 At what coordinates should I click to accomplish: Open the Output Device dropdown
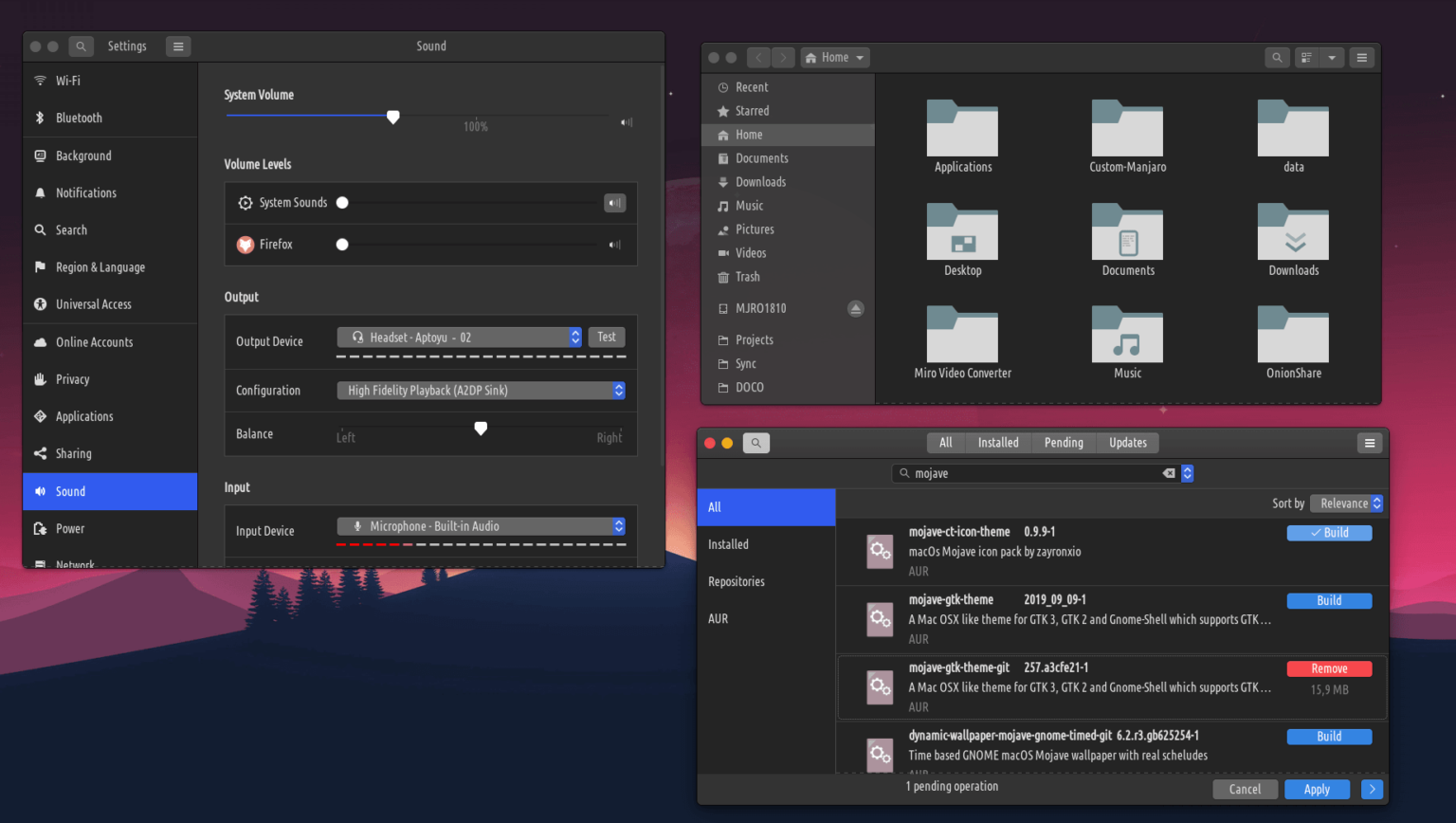tap(459, 337)
